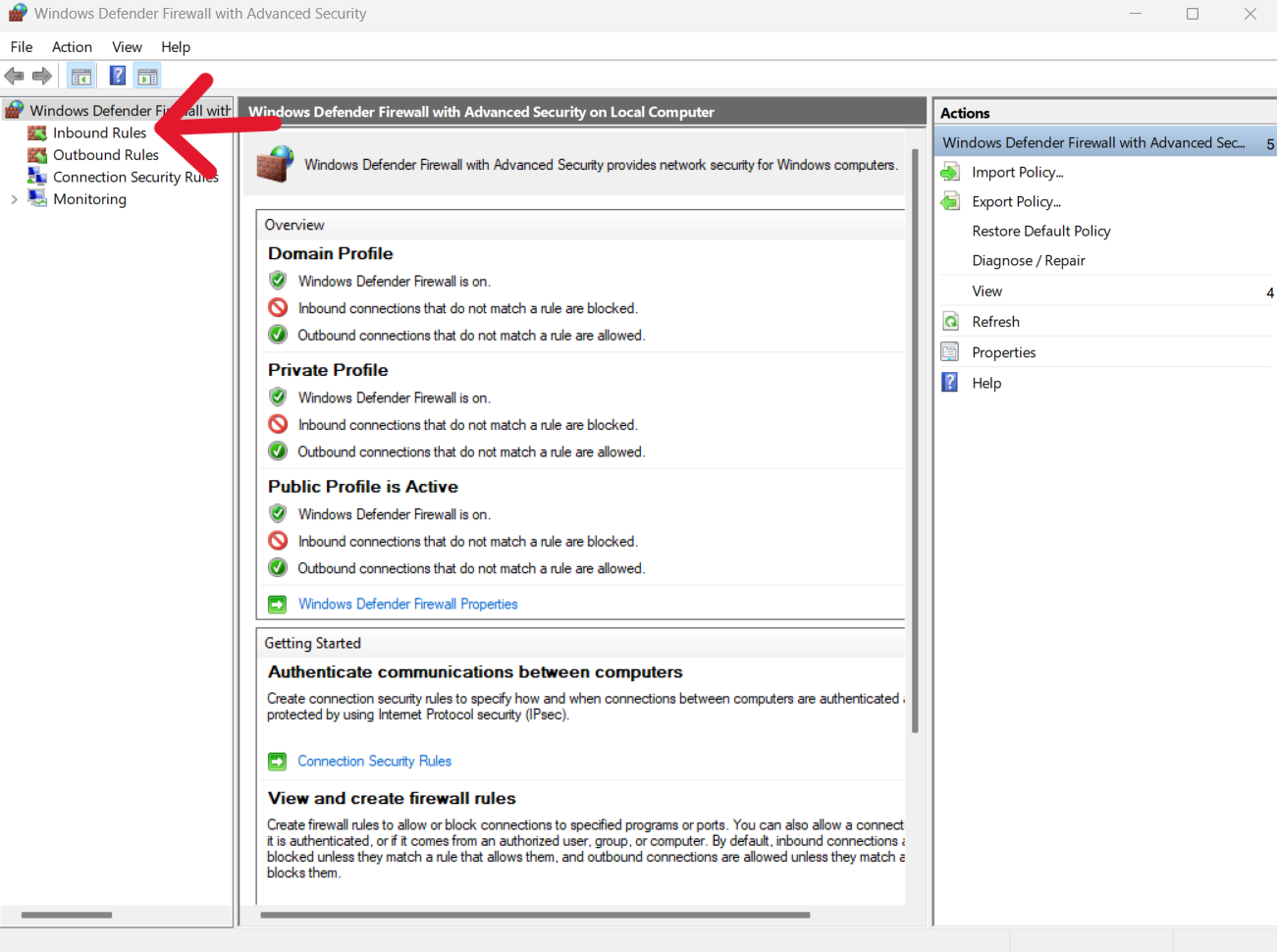Click the tree pane horizontal scrollbar

(67, 915)
